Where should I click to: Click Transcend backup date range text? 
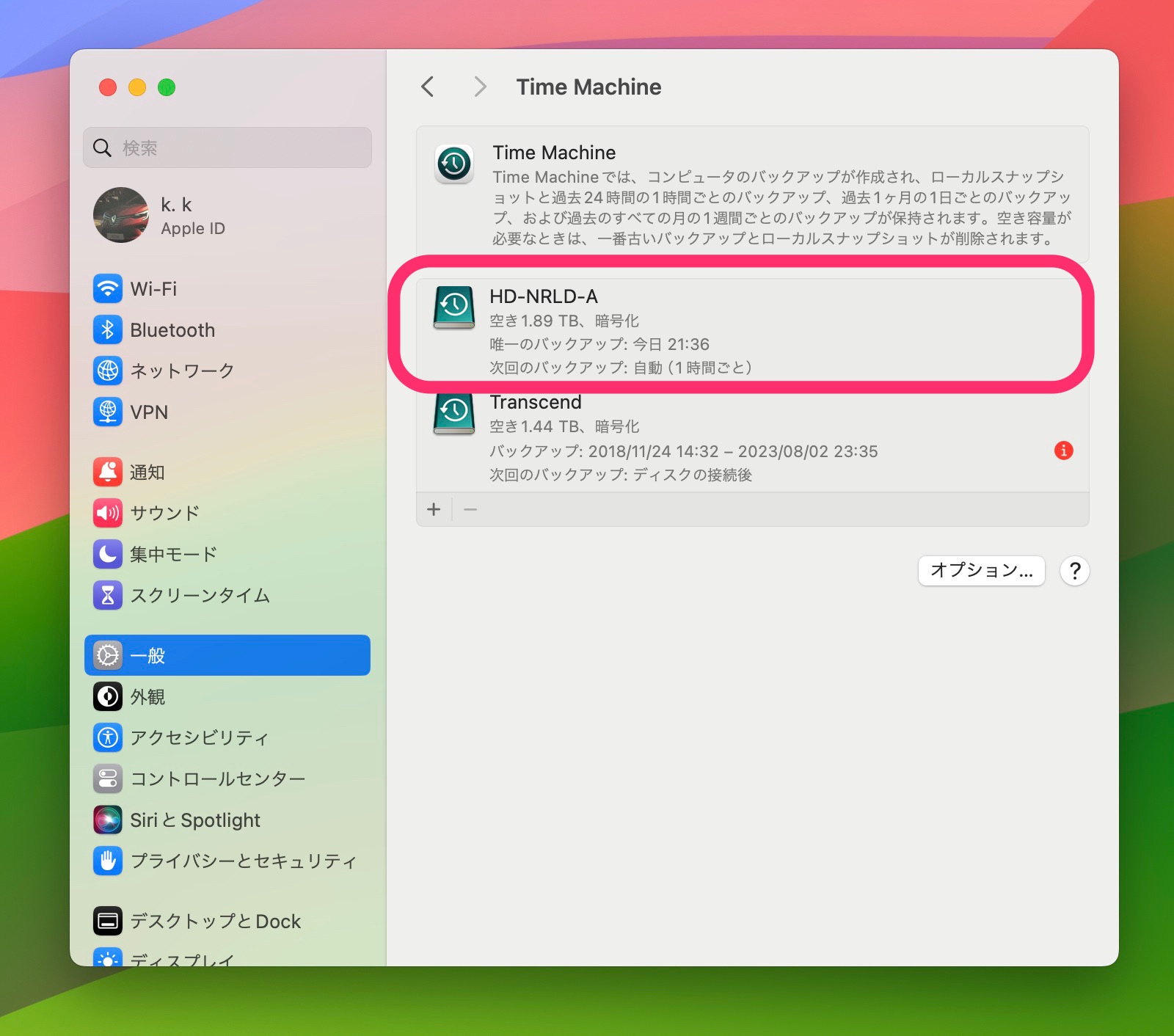(684, 451)
